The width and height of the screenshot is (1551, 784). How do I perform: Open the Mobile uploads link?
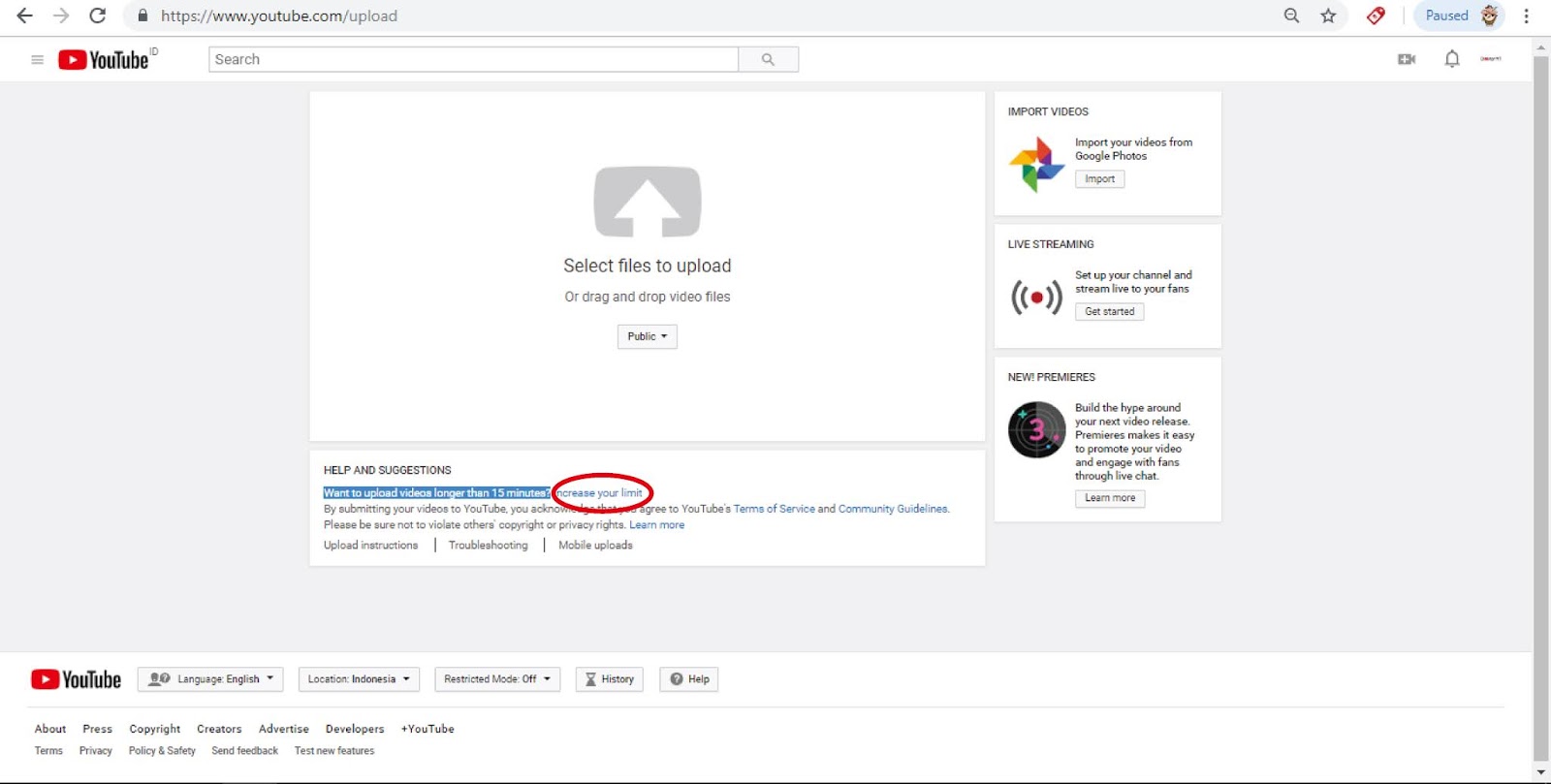[x=595, y=546]
